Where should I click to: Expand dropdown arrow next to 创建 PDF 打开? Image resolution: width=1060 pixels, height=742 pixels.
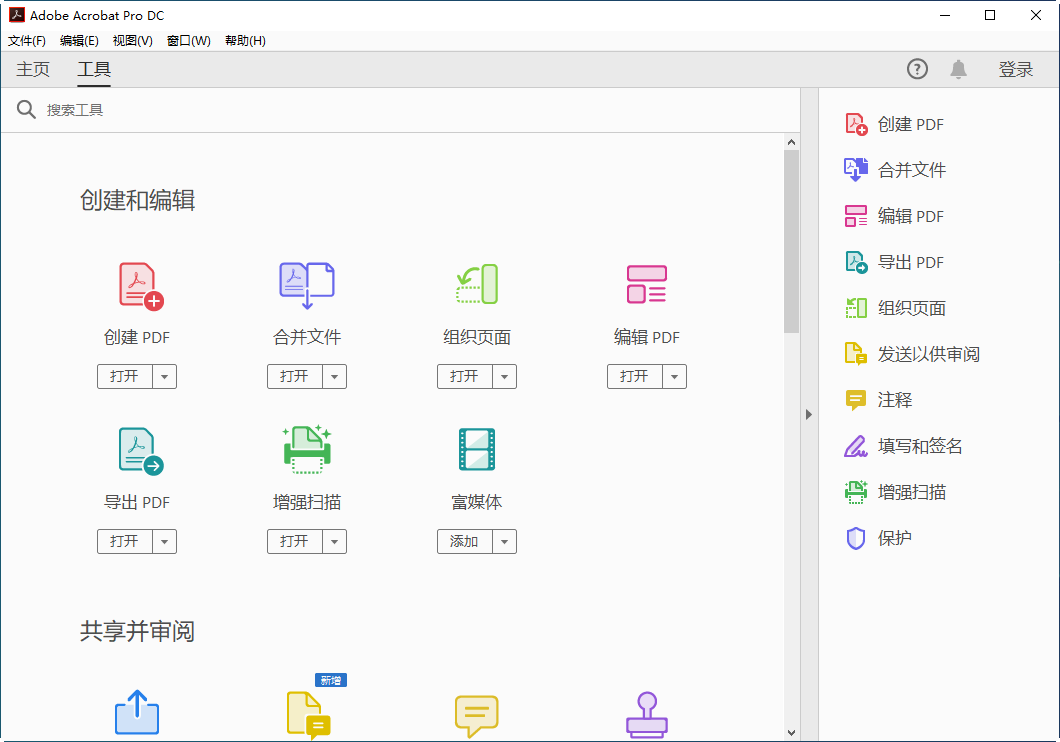click(x=164, y=376)
